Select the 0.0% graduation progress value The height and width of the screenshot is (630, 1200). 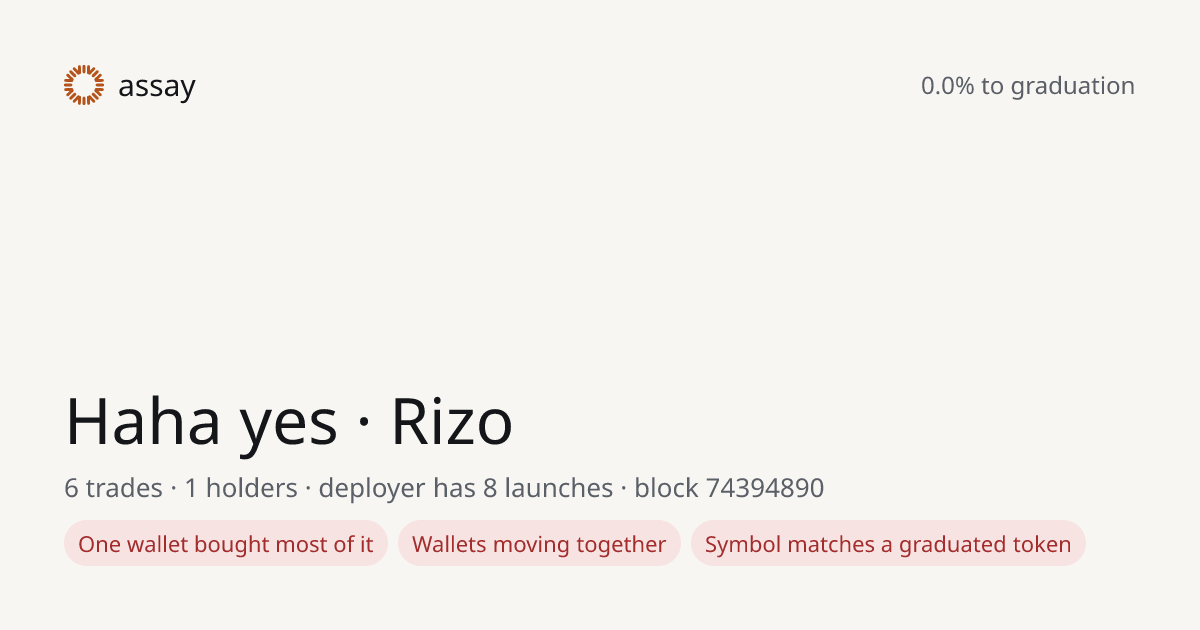[948, 86]
